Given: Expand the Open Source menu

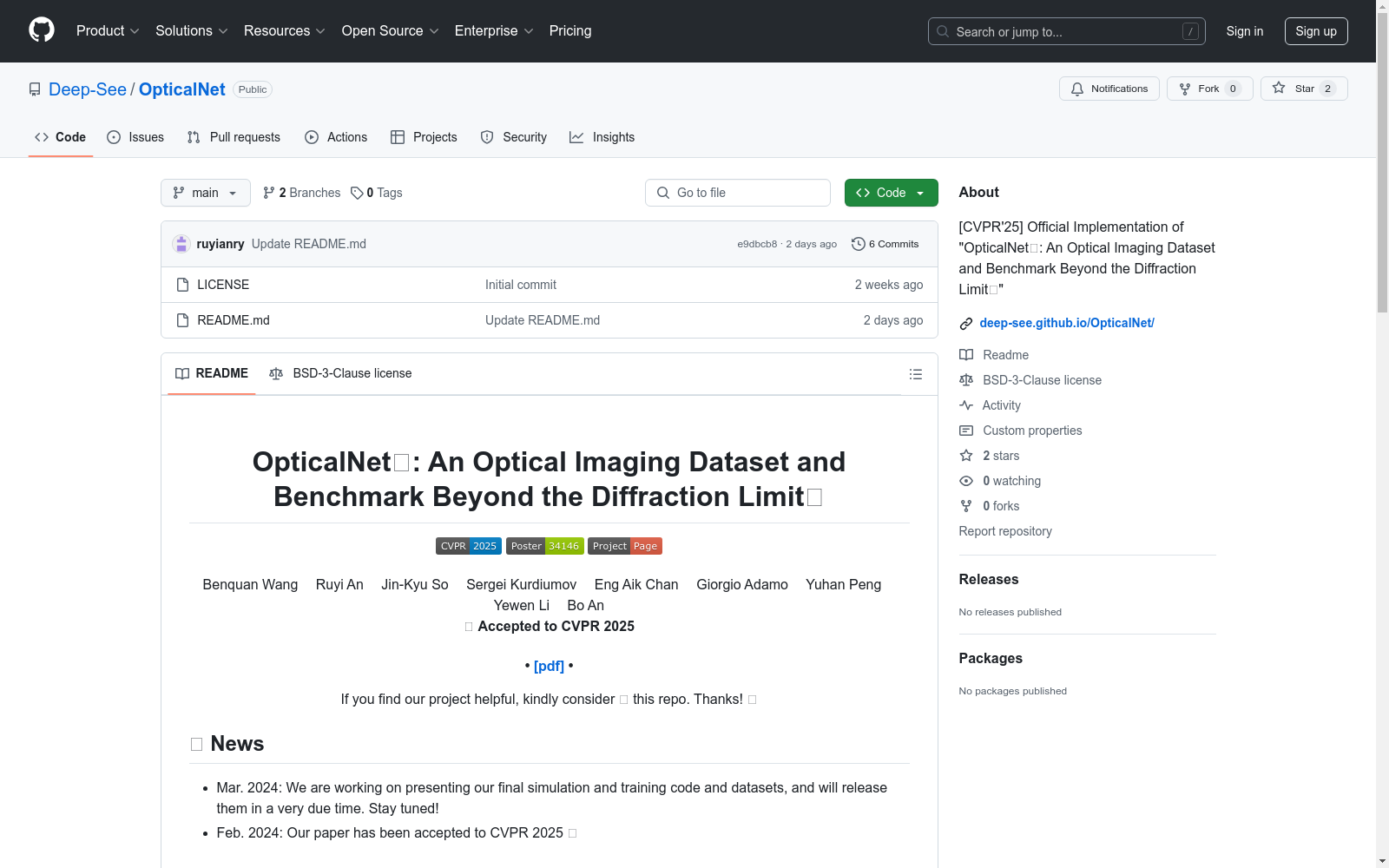Looking at the screenshot, I should pos(391,31).
